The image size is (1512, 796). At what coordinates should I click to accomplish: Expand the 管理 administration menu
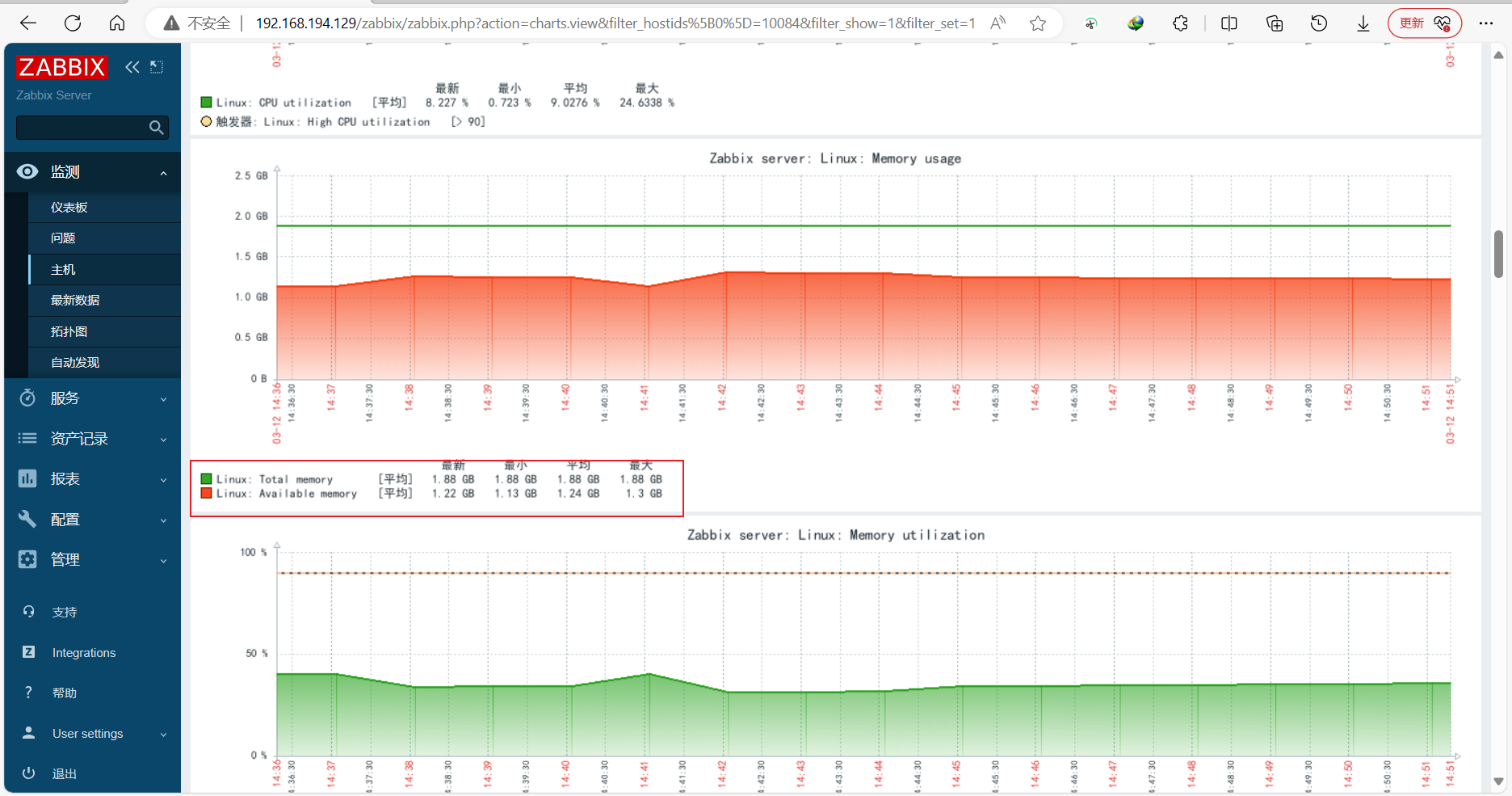(93, 560)
